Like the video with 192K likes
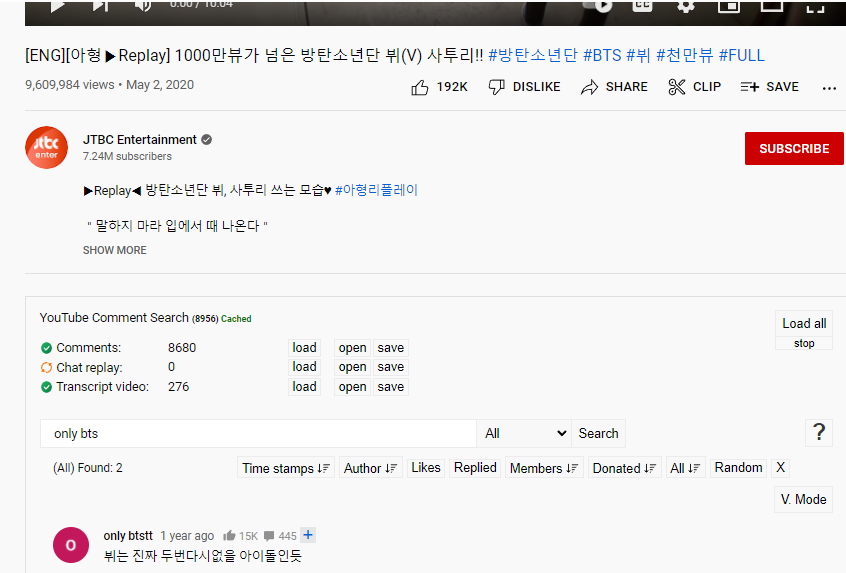This screenshot has height=573, width=846. click(x=439, y=87)
